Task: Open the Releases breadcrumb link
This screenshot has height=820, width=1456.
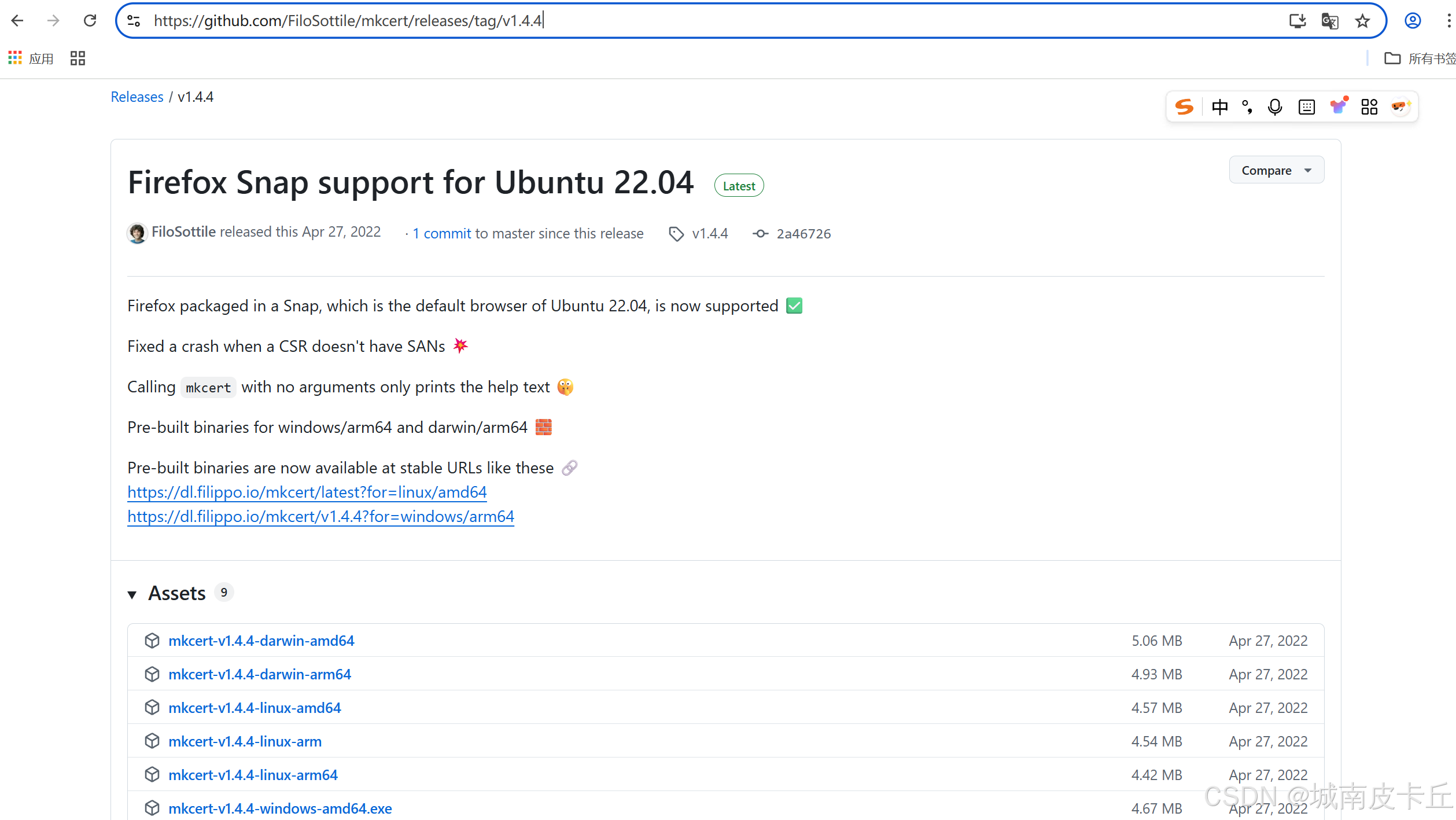Action: pyautogui.click(x=137, y=97)
